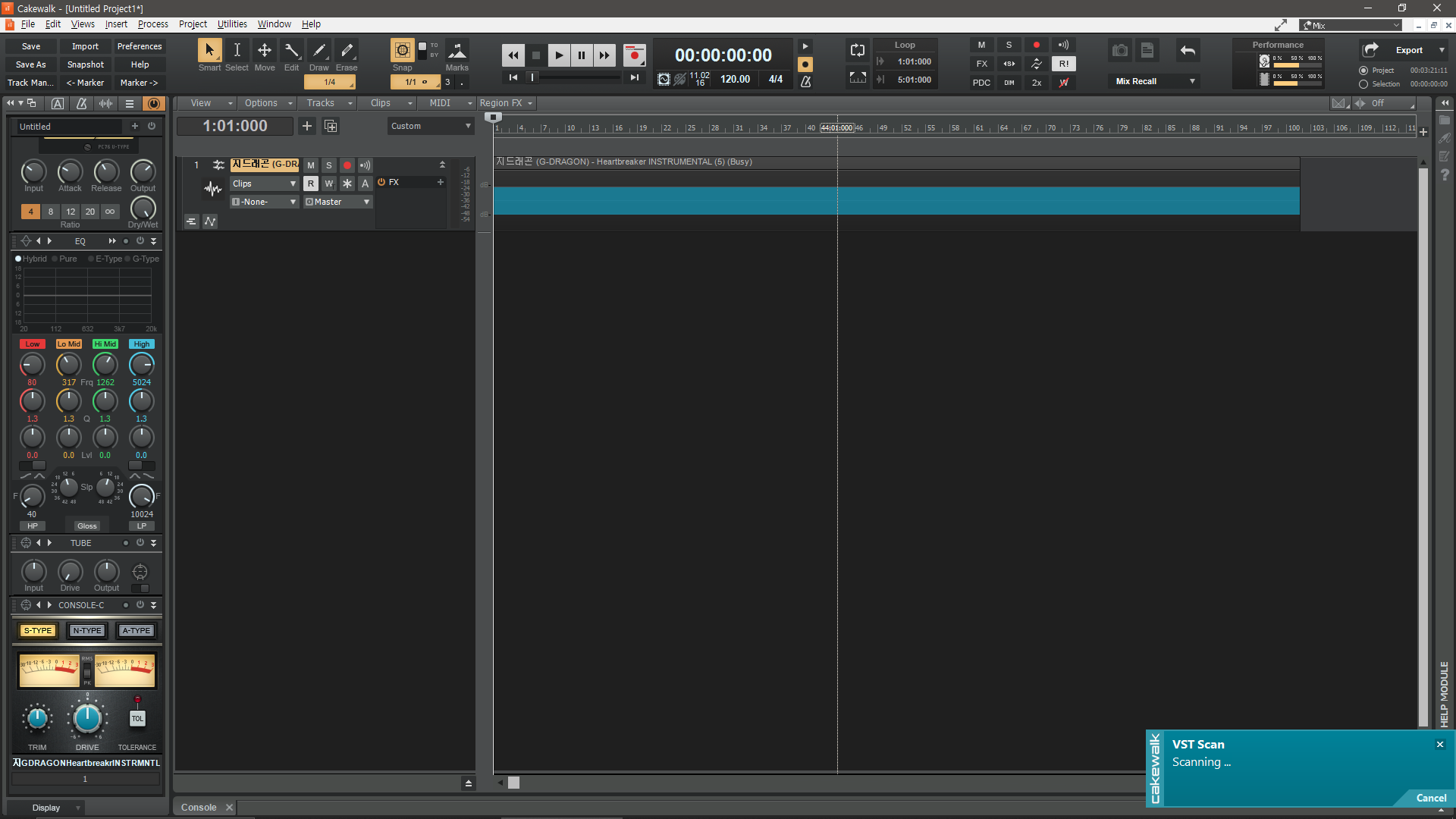Select the Draw tool
Image resolution: width=1456 pixels, height=819 pixels.
coord(319,51)
